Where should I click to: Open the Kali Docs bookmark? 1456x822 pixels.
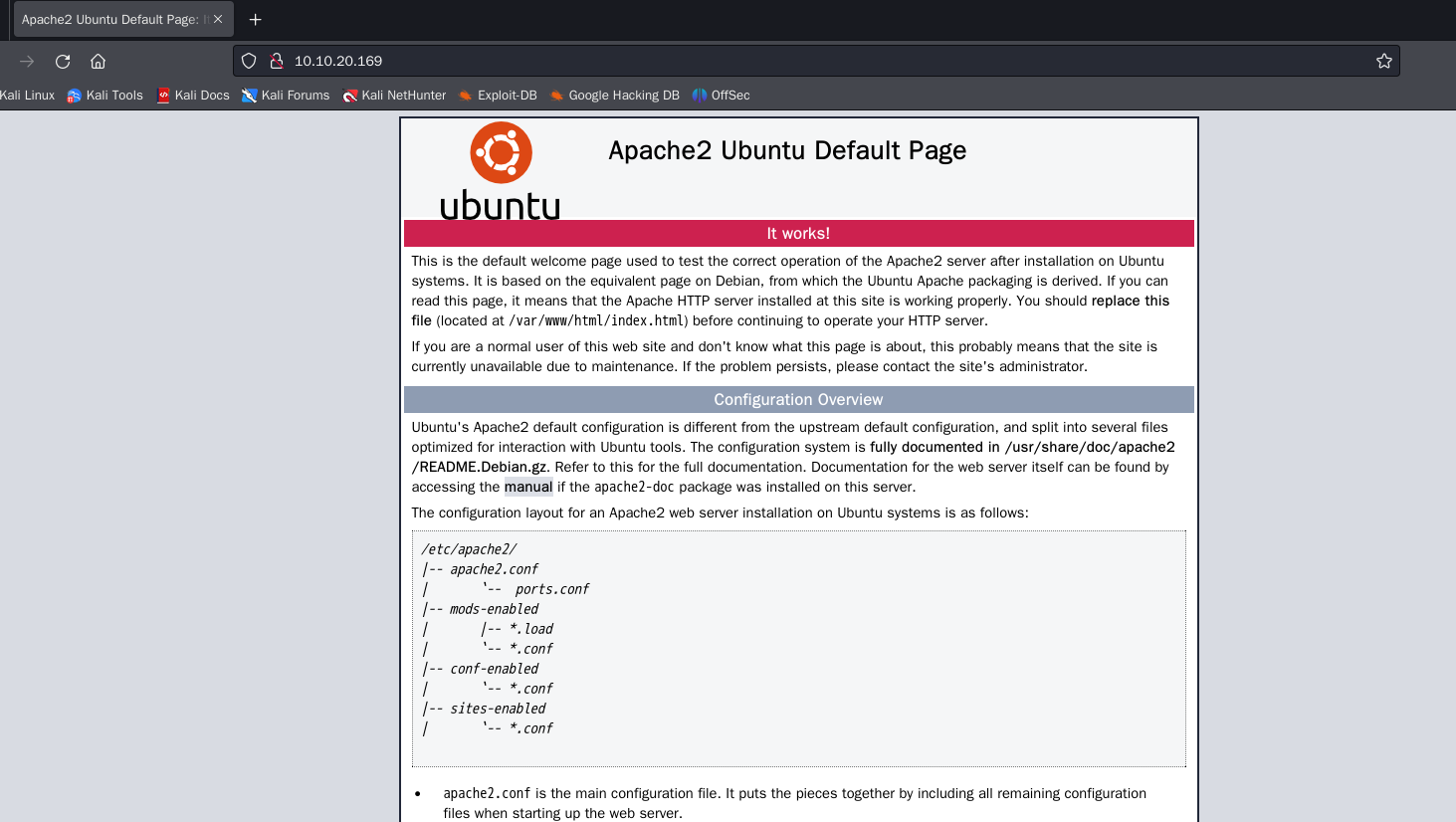click(193, 96)
